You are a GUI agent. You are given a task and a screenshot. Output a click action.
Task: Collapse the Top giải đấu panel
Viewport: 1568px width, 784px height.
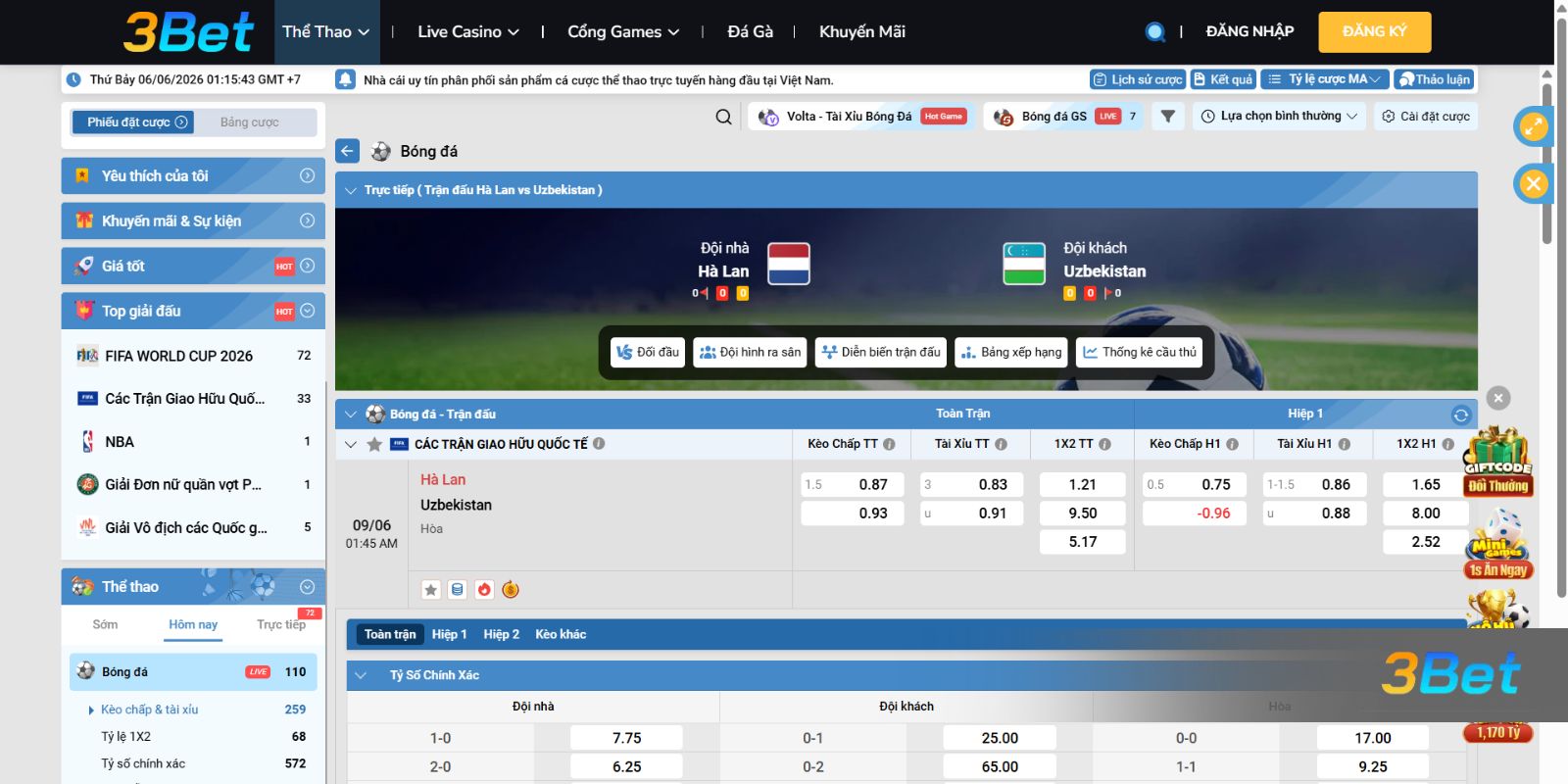point(193,311)
